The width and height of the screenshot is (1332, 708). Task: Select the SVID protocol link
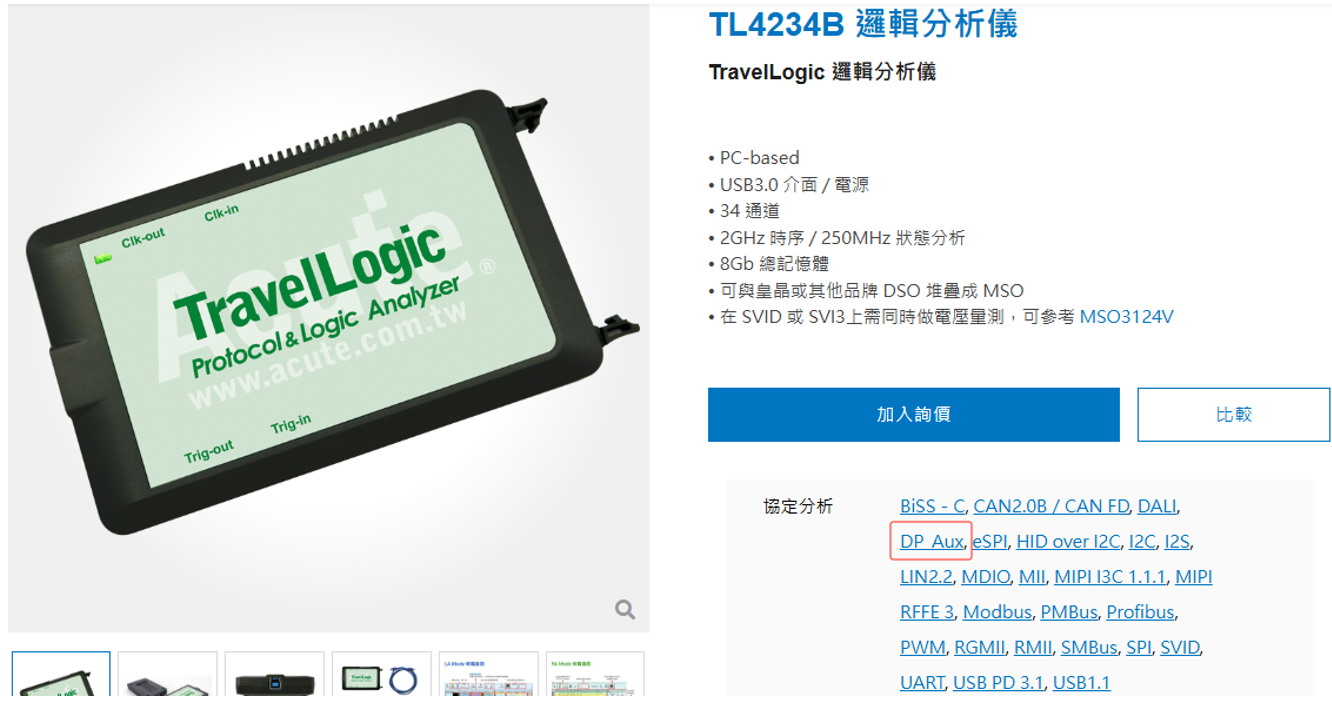pyautogui.click(x=1179, y=647)
